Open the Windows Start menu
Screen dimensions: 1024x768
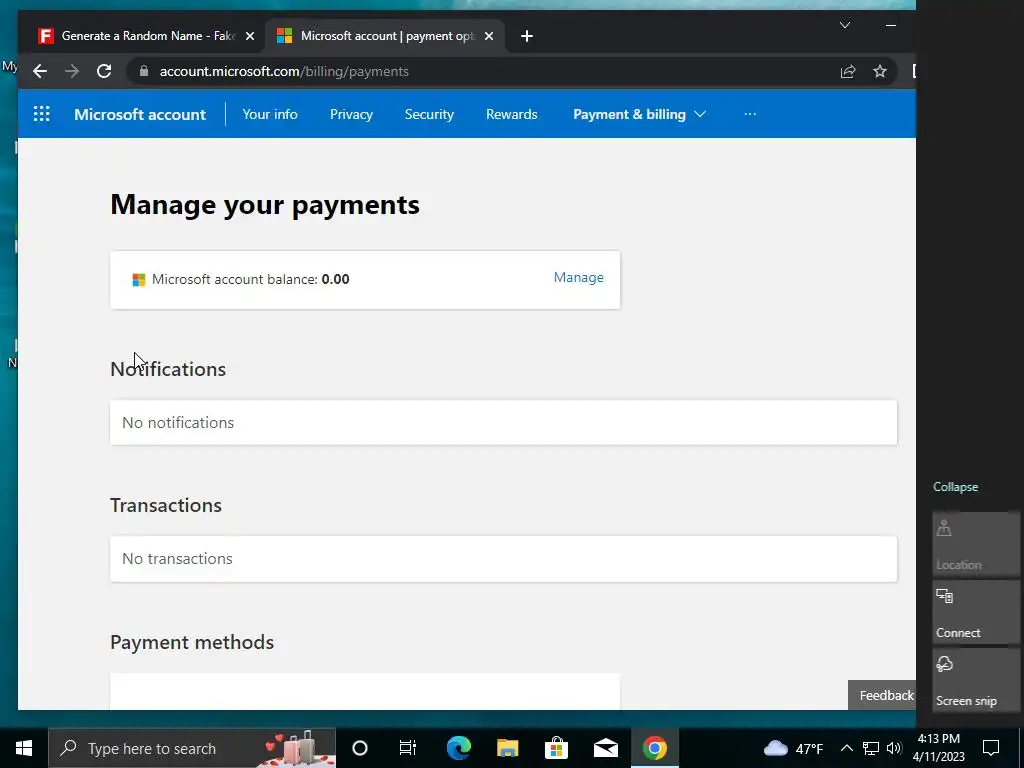click(24, 748)
